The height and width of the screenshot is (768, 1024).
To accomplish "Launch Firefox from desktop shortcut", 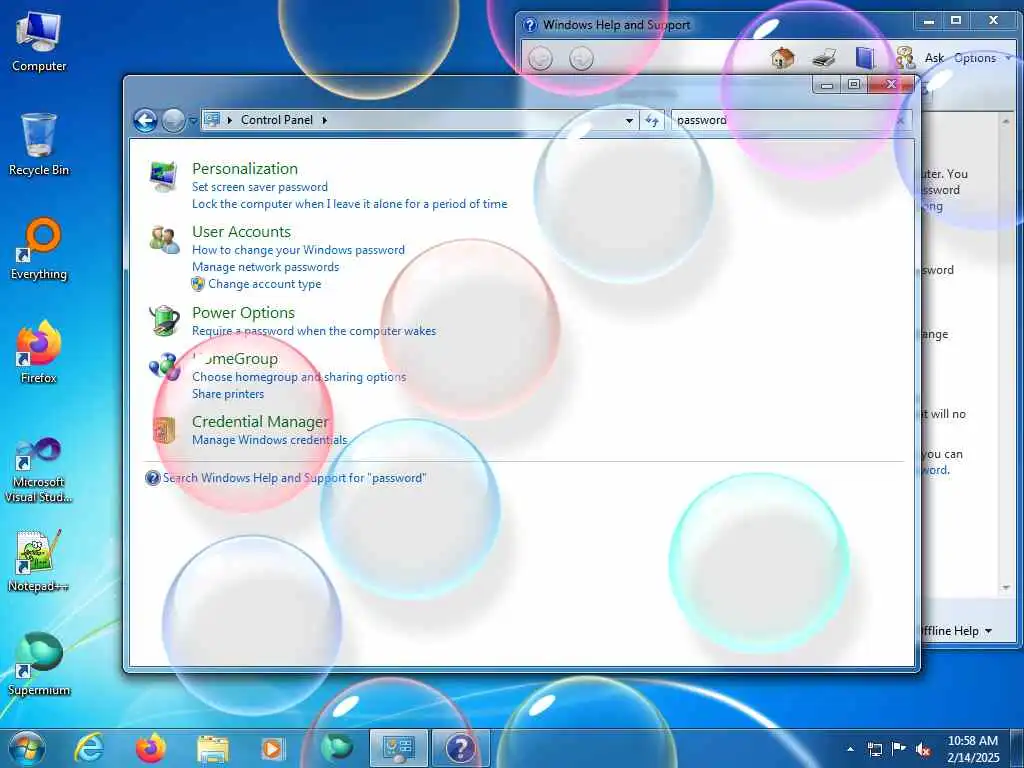I will [x=39, y=353].
